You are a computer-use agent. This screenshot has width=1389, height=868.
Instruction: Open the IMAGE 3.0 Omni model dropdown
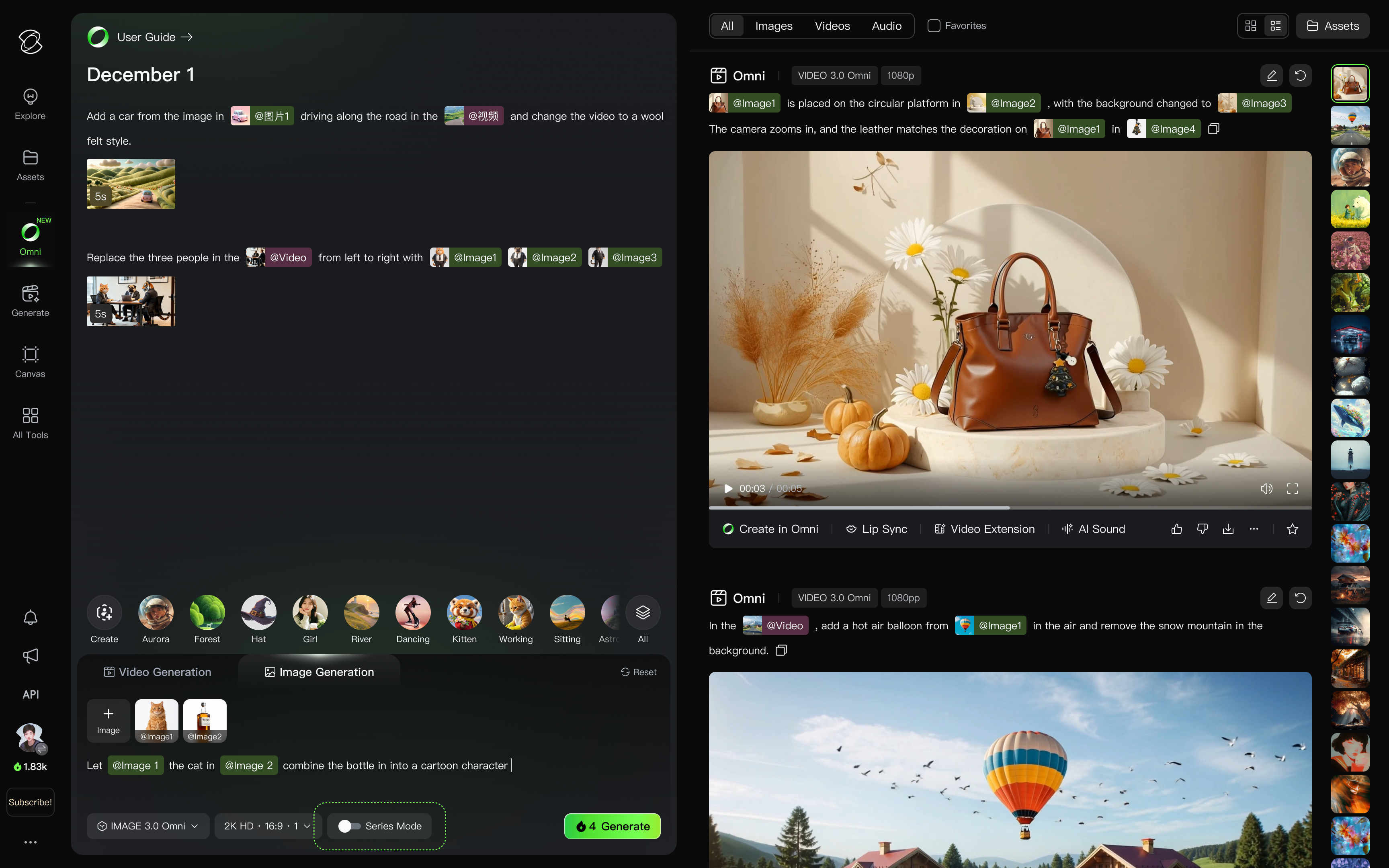pos(148,826)
